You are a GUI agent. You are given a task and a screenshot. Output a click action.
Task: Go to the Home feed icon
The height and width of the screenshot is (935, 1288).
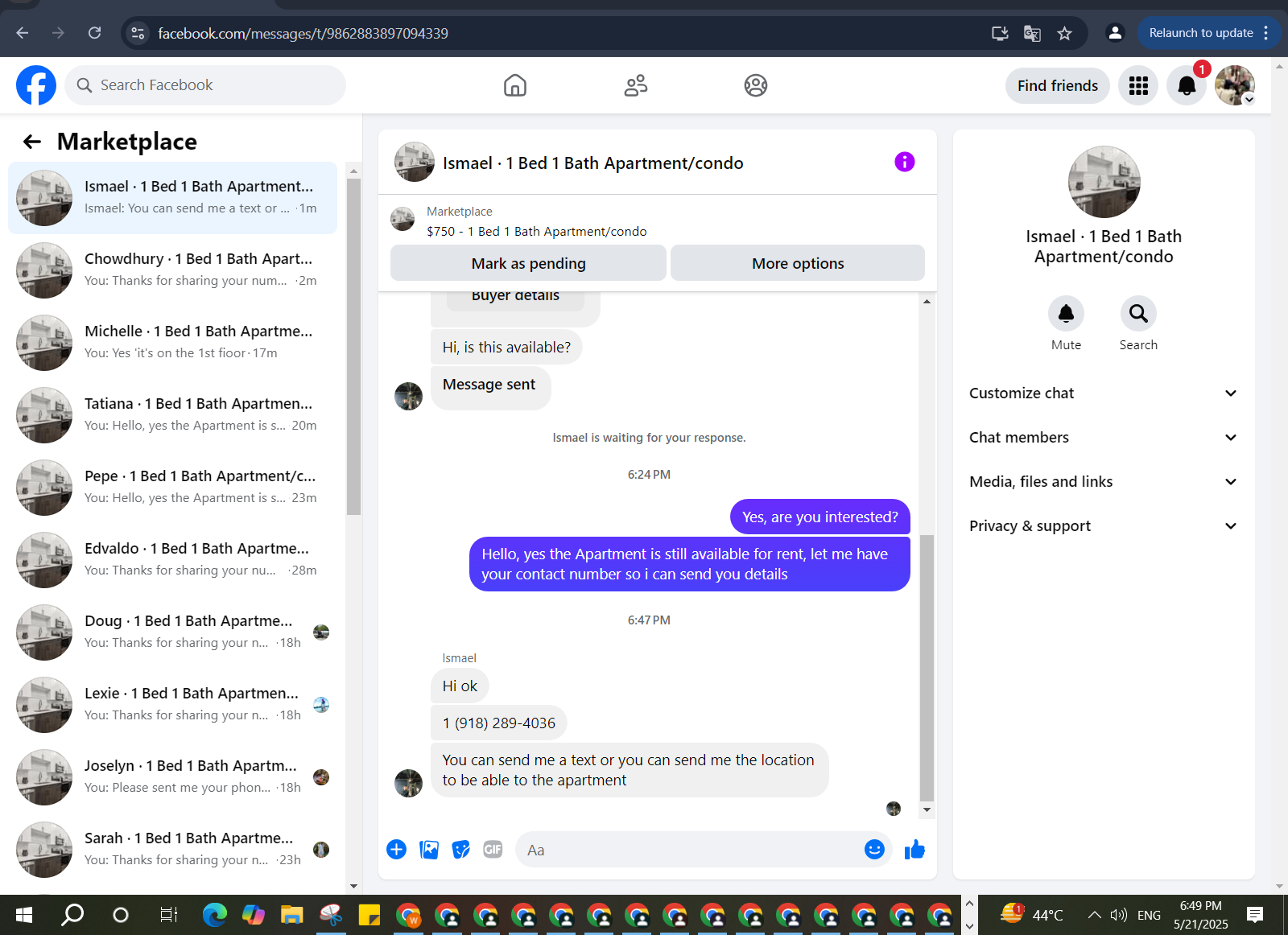point(515,85)
